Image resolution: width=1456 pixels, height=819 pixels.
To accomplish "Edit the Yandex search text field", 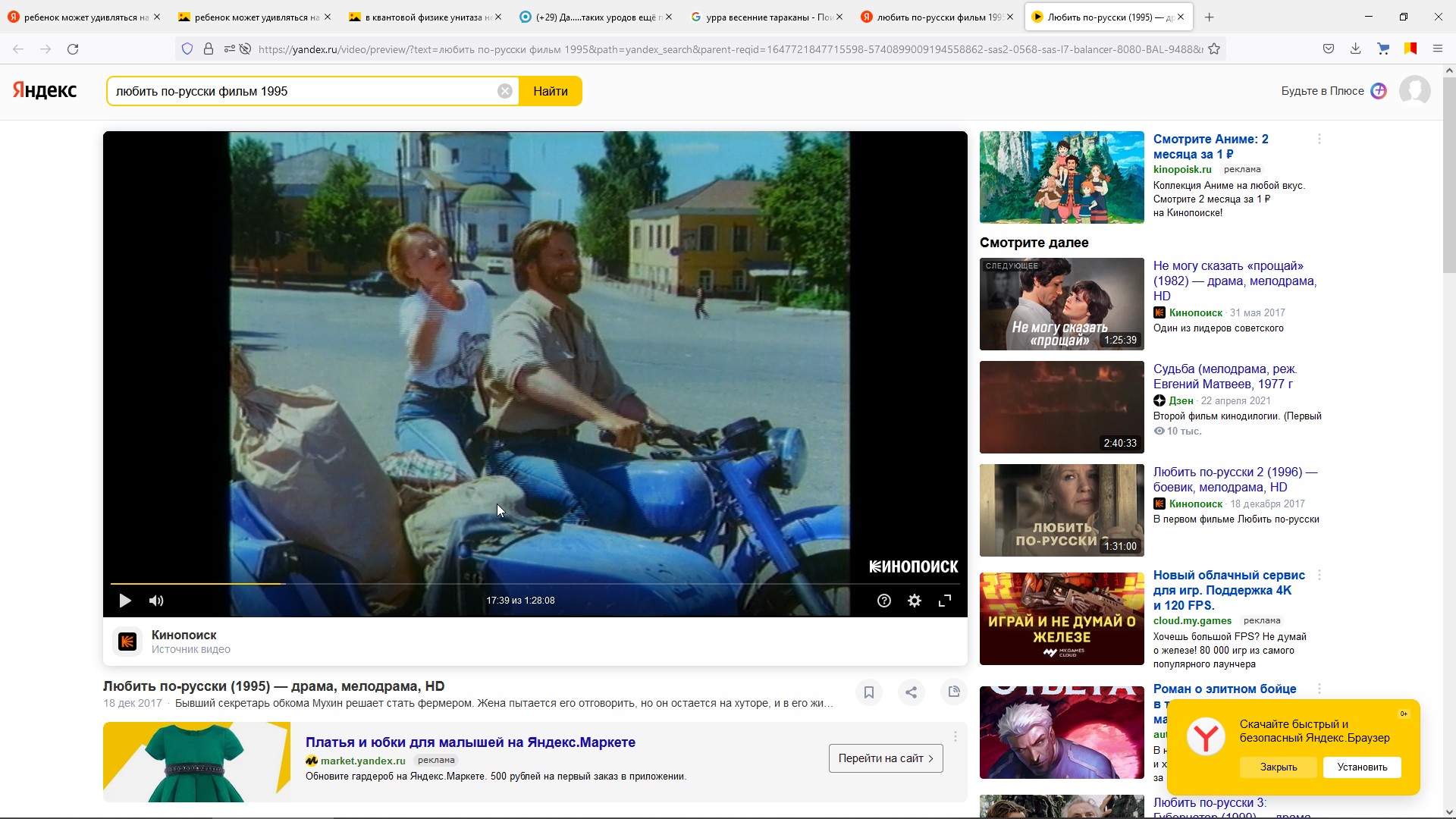I will pos(303,91).
